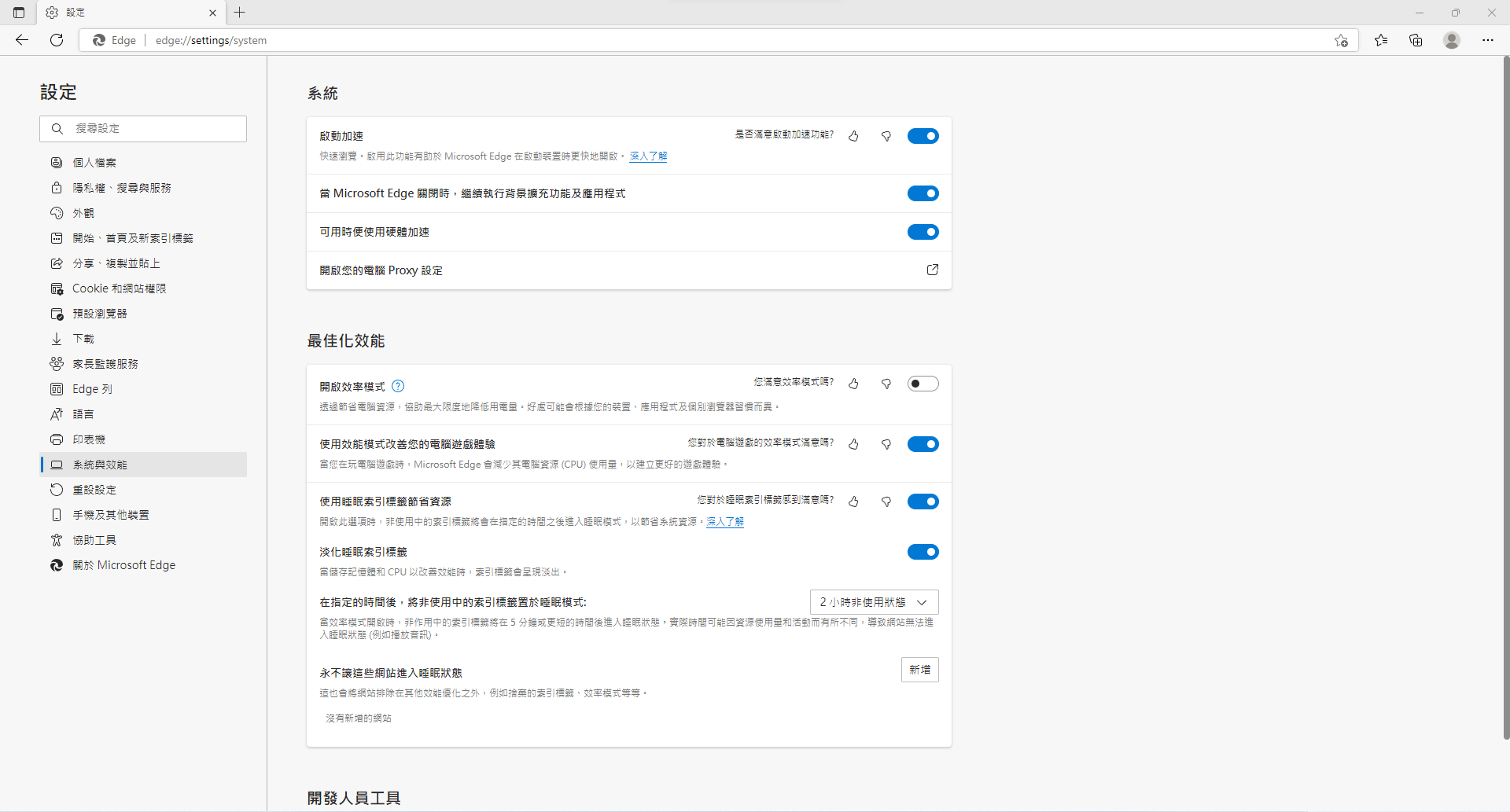
Task: Toggle background extensions when Edge closed switch
Action: 923,193
